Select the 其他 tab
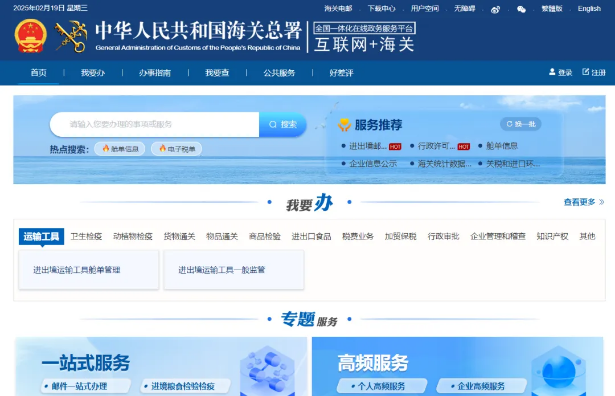 (x=588, y=236)
